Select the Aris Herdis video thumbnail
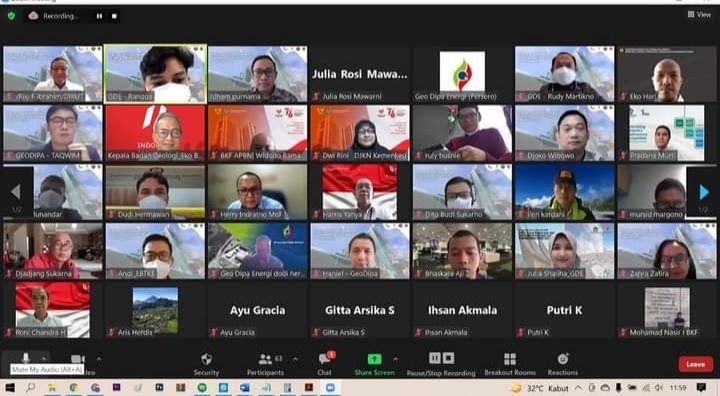The width and height of the screenshot is (720, 396). click(x=155, y=310)
